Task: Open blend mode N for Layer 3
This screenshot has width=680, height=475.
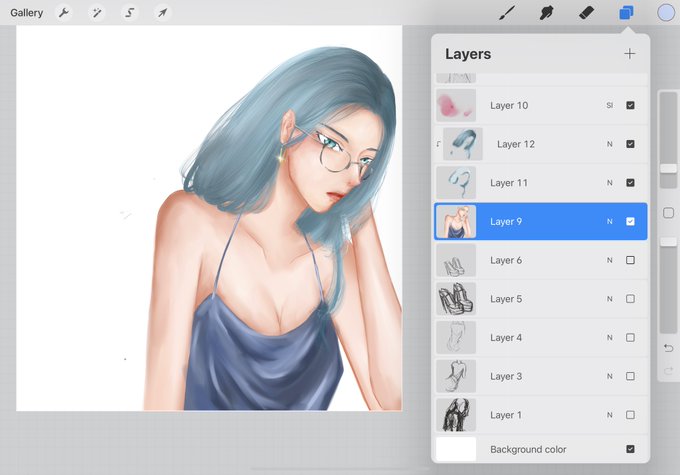Action: coord(609,376)
